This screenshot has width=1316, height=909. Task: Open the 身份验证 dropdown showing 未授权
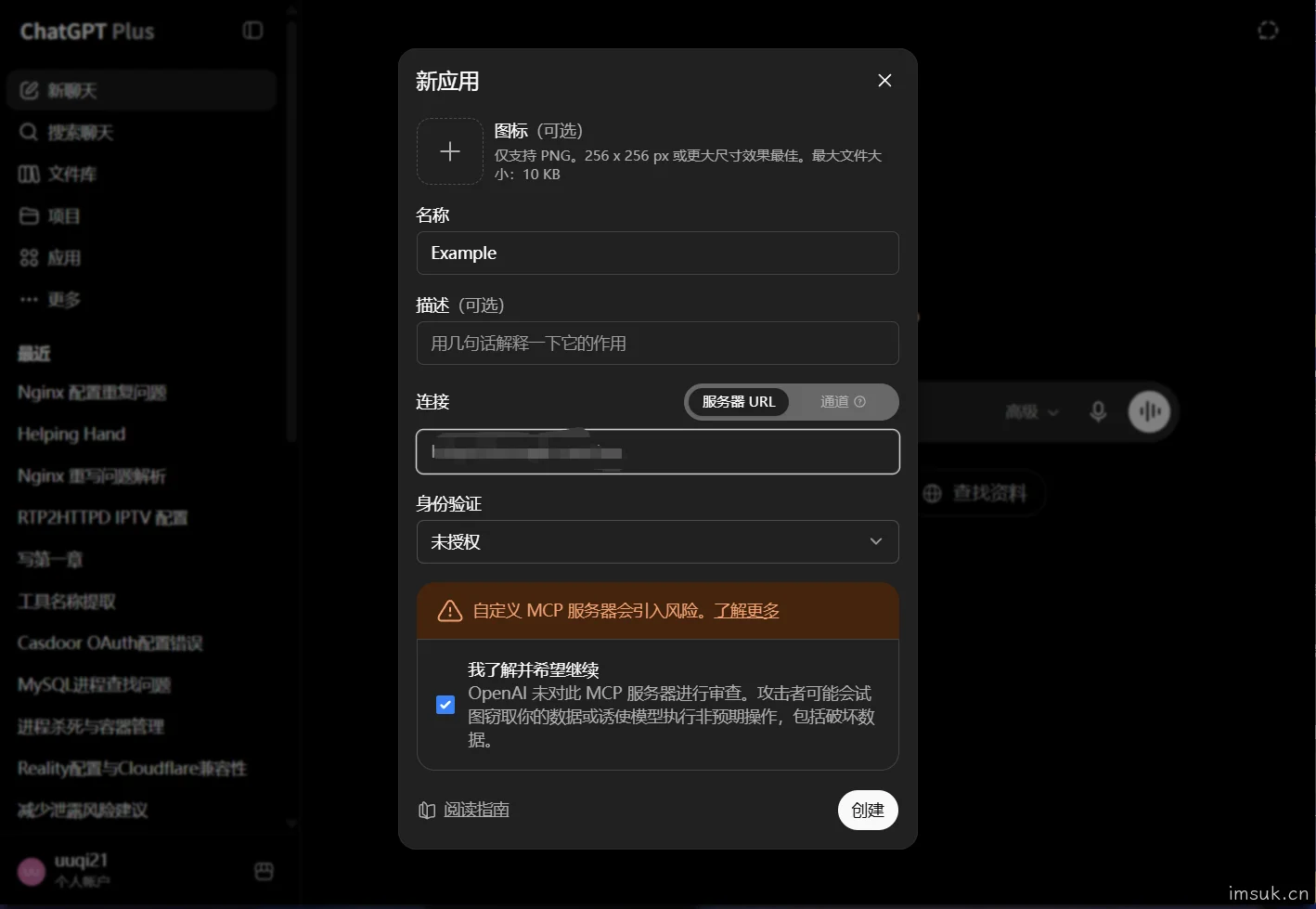click(658, 541)
